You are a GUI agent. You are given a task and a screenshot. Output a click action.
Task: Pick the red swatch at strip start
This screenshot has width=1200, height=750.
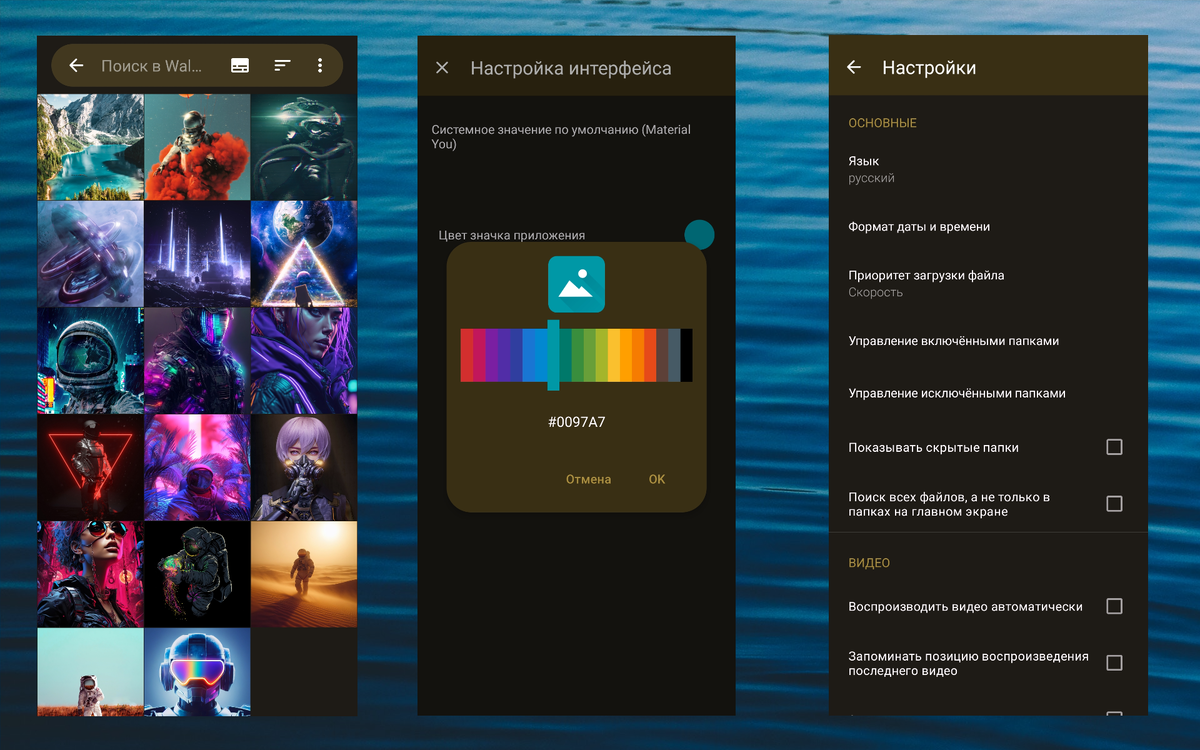click(x=467, y=355)
